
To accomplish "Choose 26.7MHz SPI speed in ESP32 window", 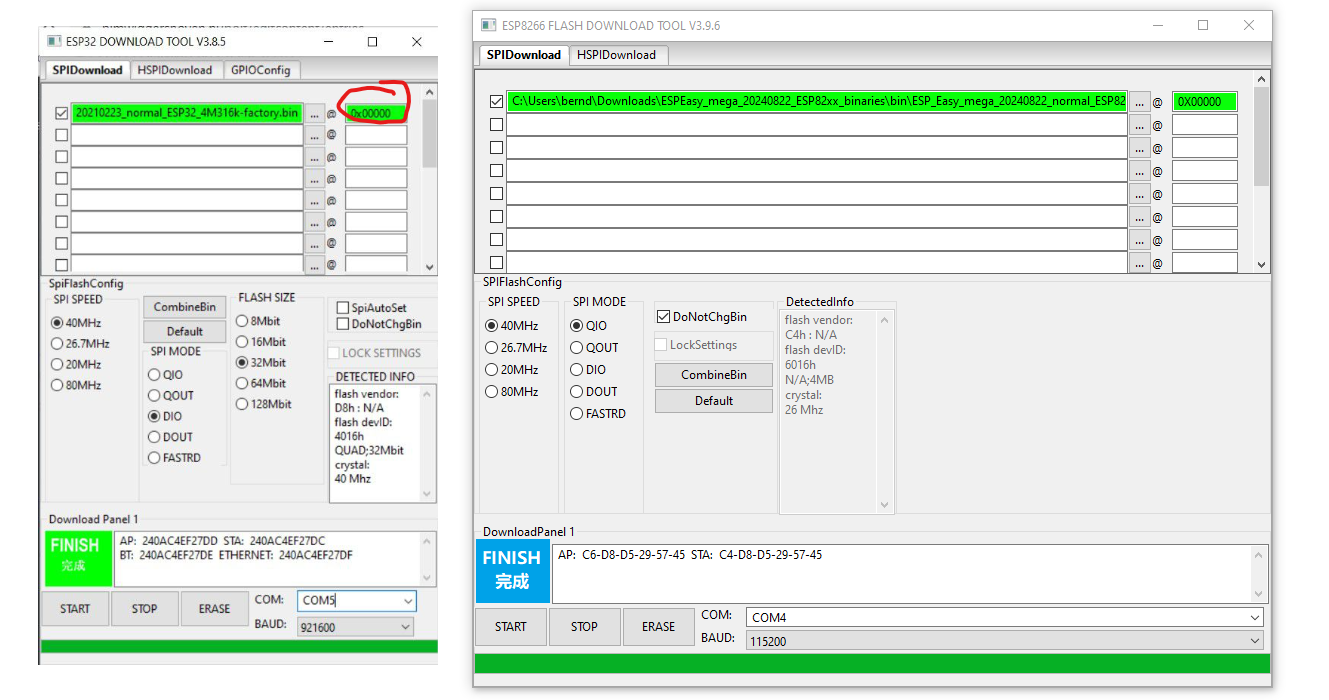I will (57, 344).
